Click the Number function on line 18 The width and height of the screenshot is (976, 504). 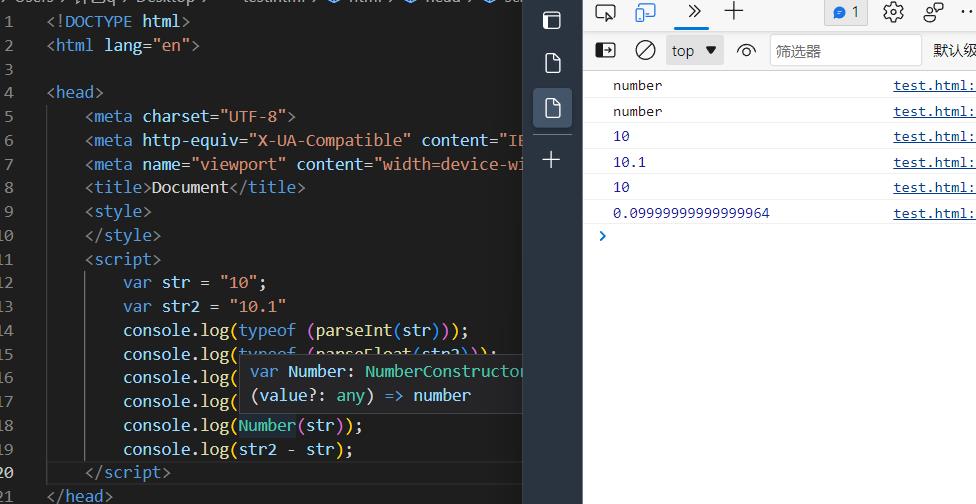pyautogui.click(x=267, y=426)
